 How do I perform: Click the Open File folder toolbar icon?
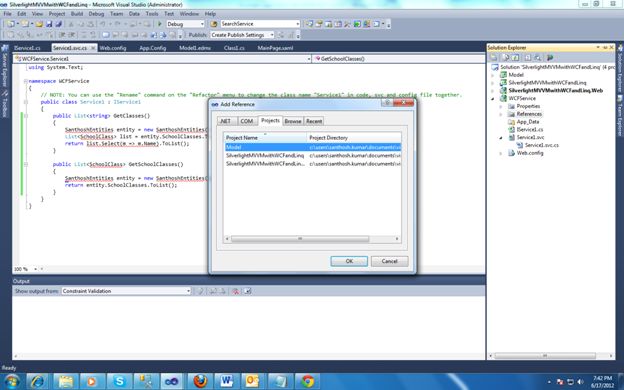tap(39, 24)
